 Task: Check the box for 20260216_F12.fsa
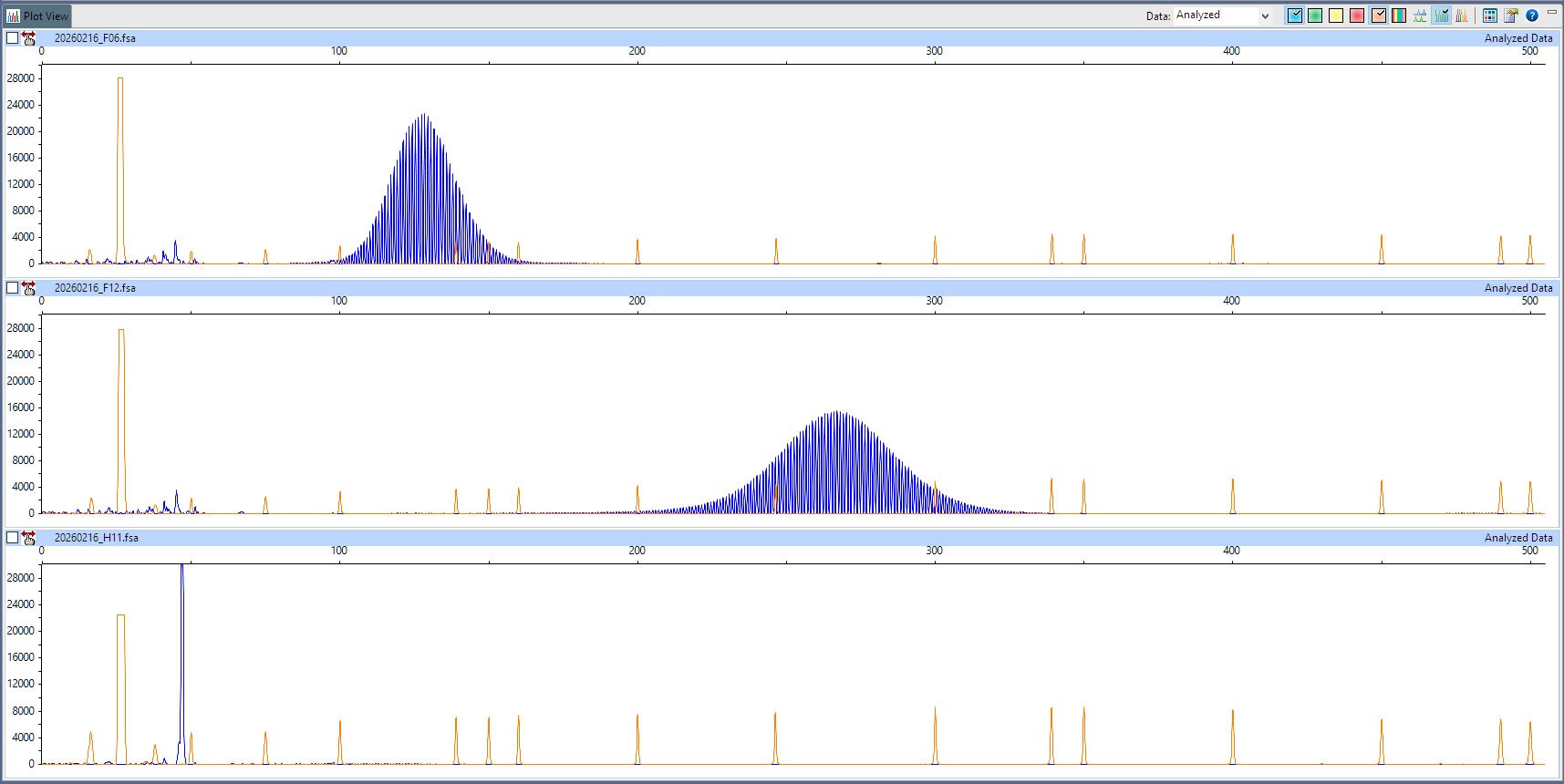click(12, 288)
